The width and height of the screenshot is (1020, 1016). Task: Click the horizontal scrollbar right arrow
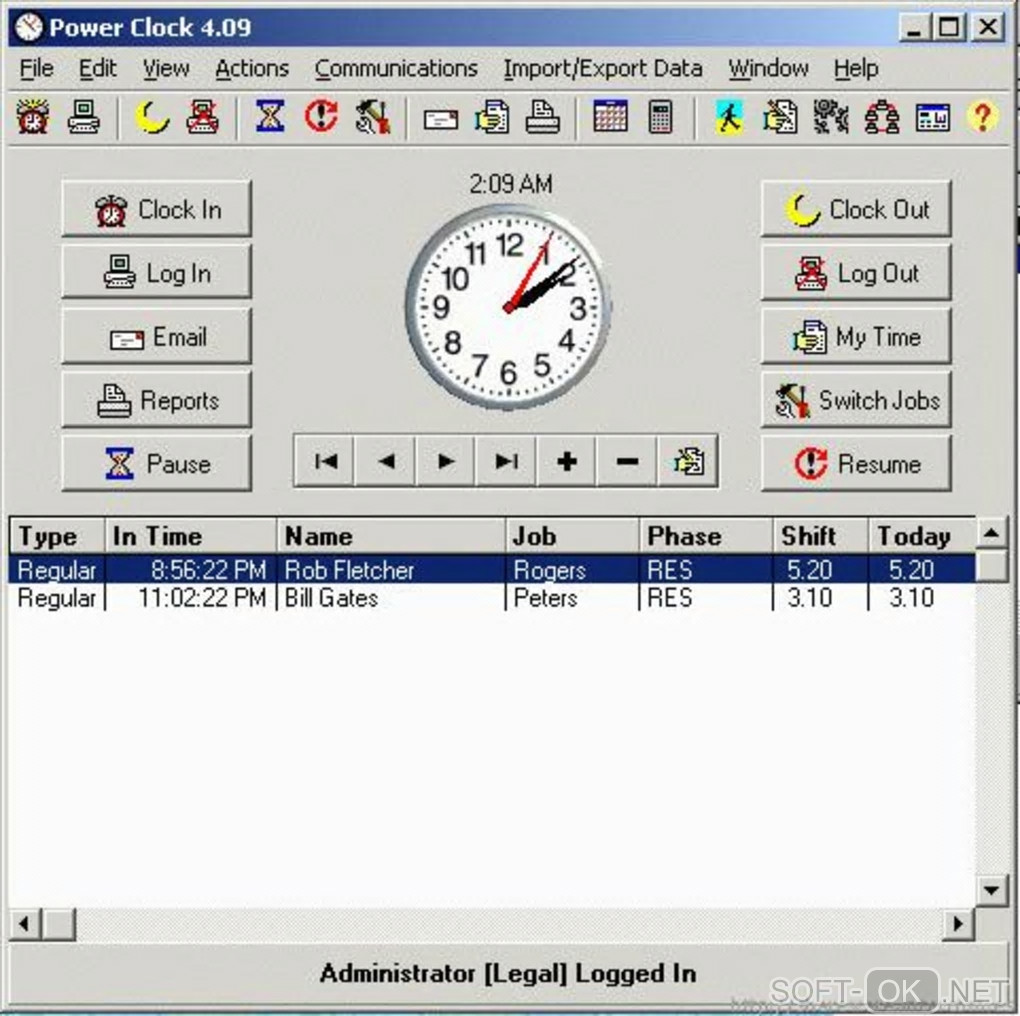(959, 924)
